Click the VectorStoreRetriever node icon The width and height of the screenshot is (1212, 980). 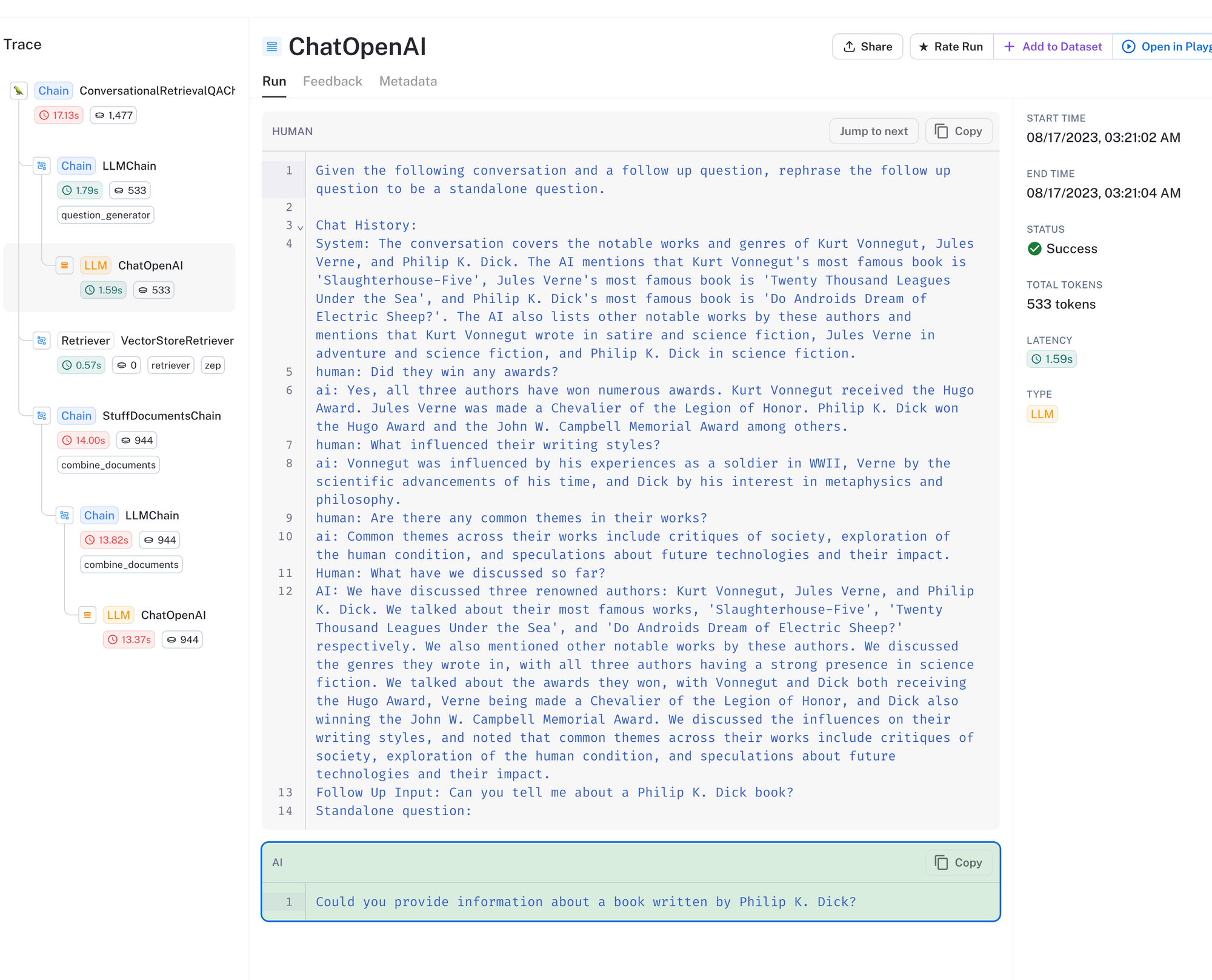click(x=42, y=341)
